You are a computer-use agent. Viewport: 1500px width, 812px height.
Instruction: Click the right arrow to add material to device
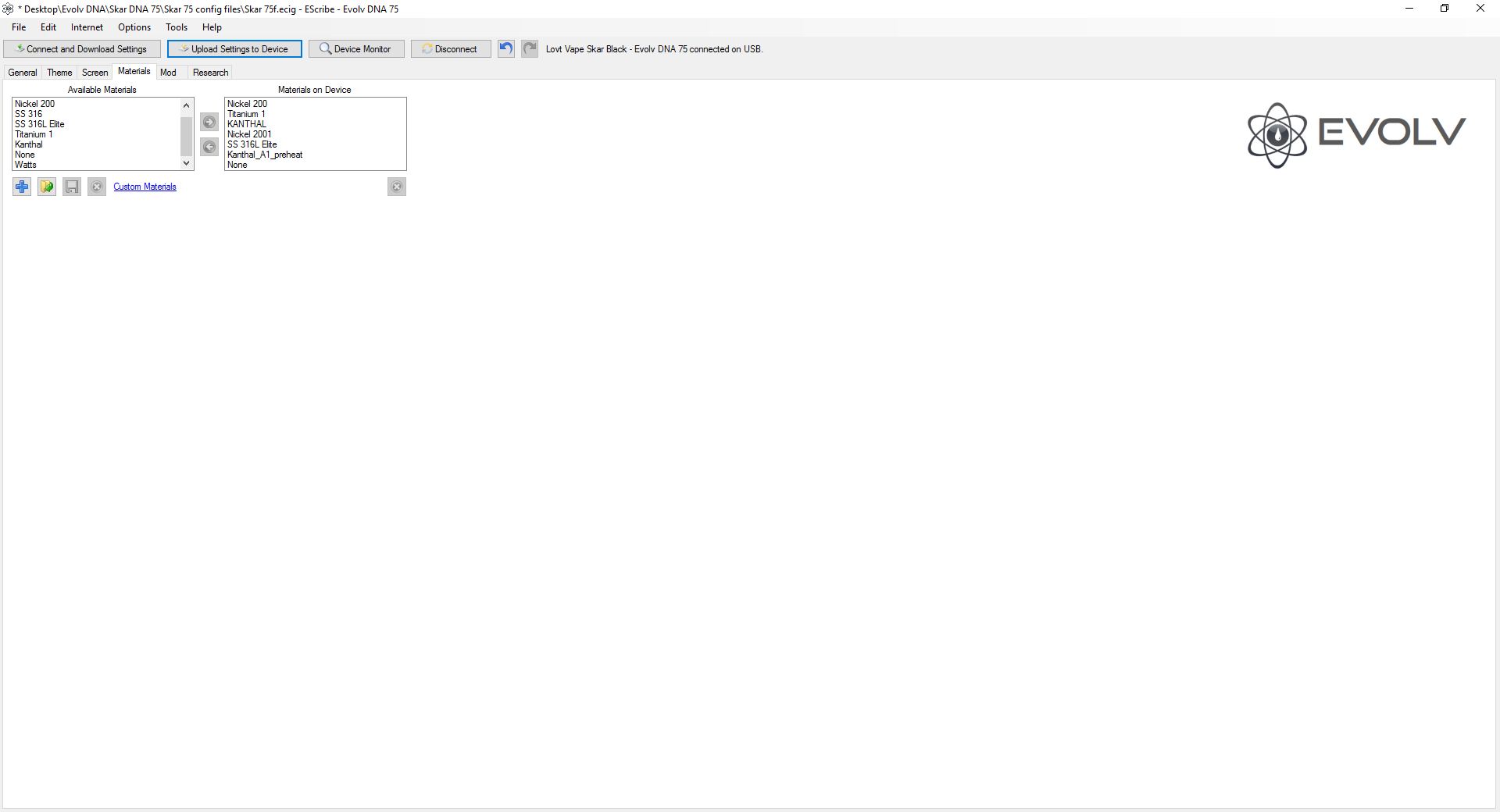pyautogui.click(x=209, y=122)
